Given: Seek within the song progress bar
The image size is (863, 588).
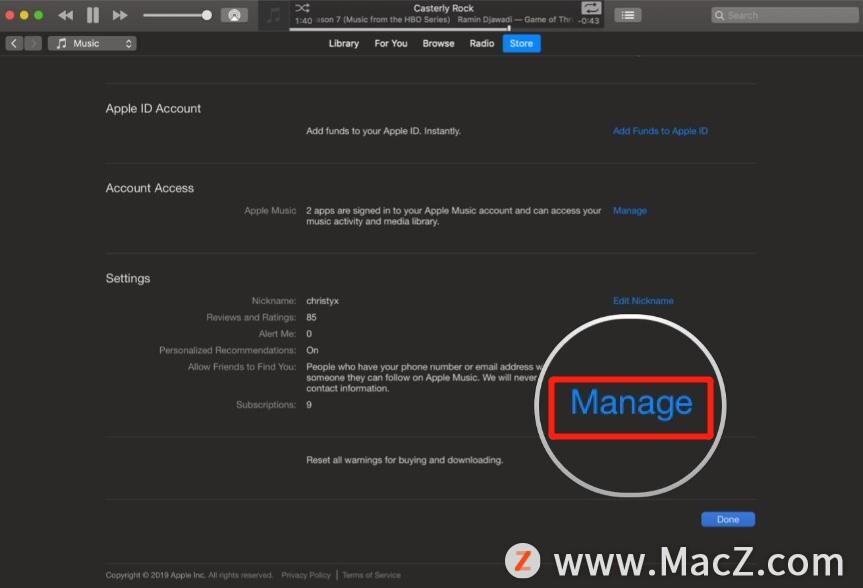Looking at the screenshot, I should pyautogui.click(x=446, y=29).
